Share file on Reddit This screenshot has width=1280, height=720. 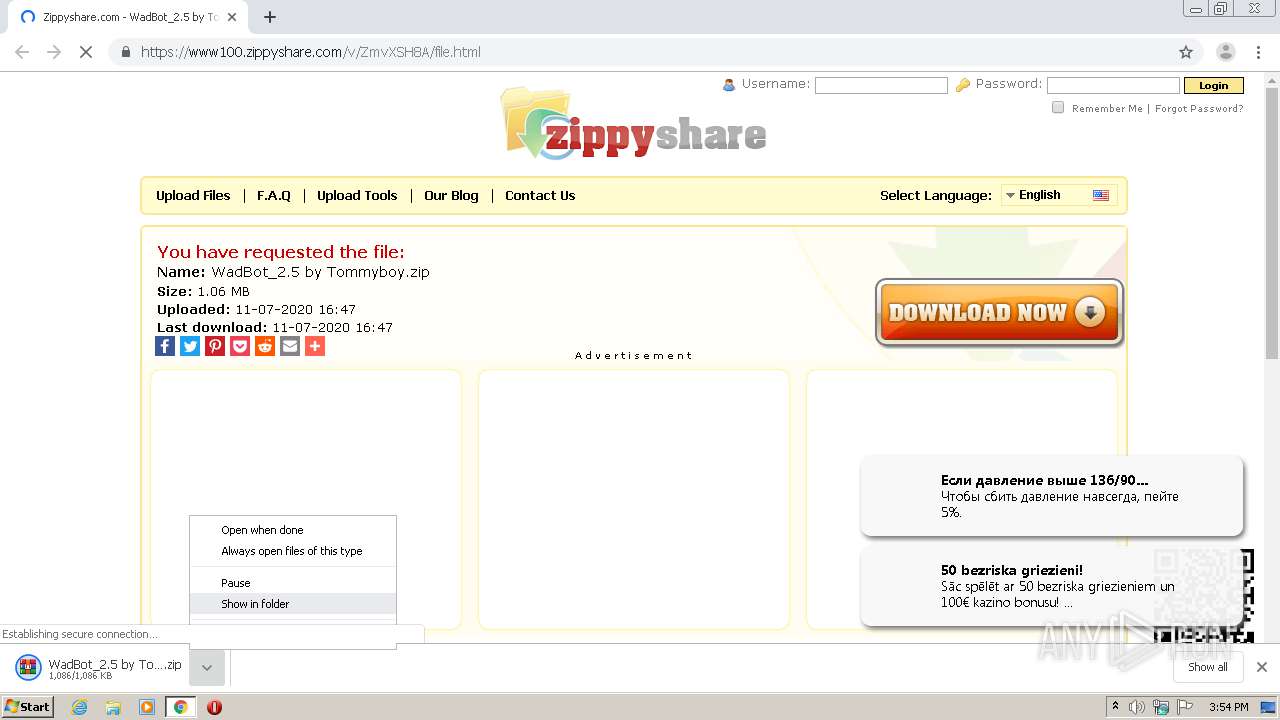point(265,346)
